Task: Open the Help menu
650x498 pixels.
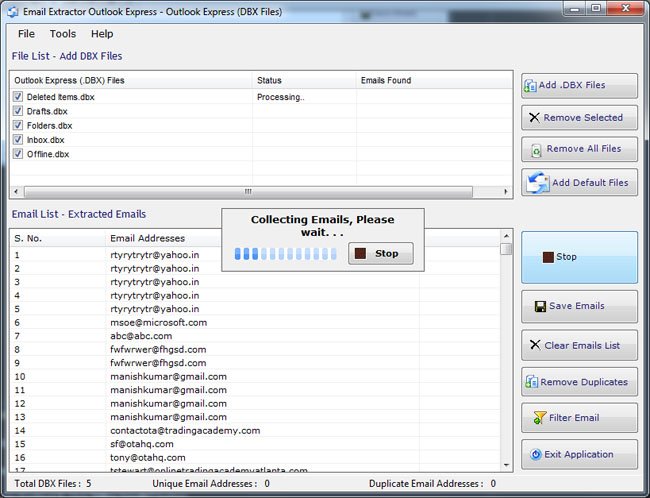Action: [102, 34]
